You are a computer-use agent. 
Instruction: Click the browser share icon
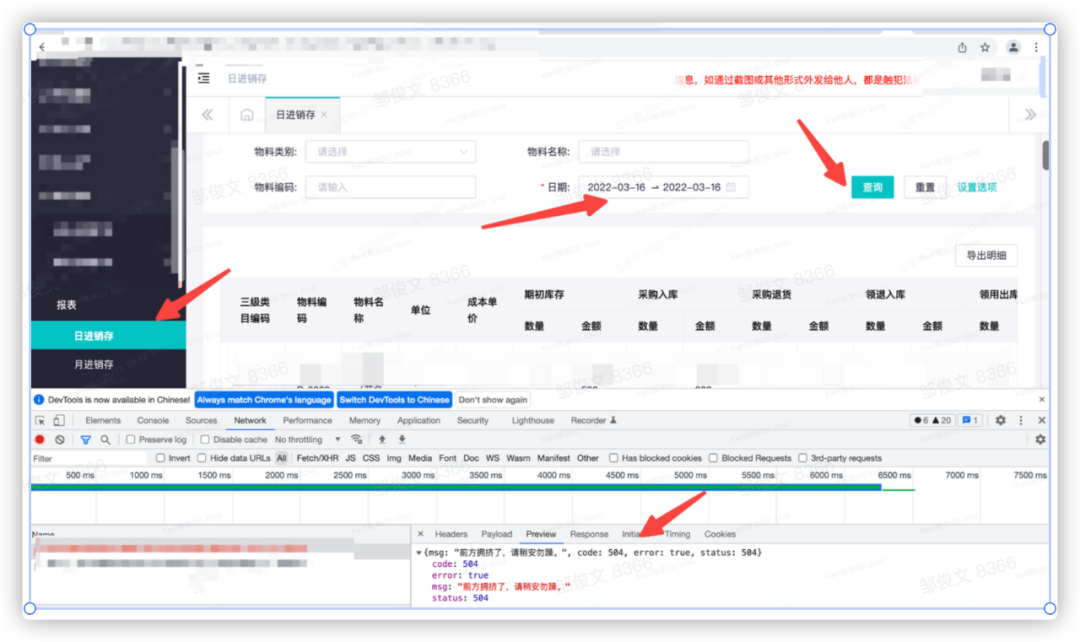(962, 48)
